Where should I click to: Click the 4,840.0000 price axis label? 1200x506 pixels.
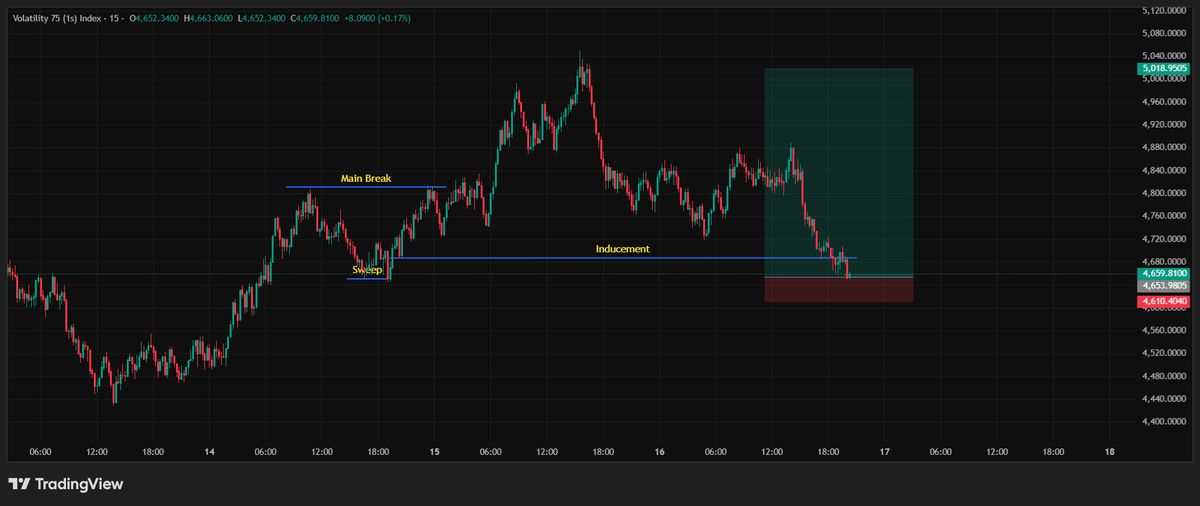(x=1164, y=171)
